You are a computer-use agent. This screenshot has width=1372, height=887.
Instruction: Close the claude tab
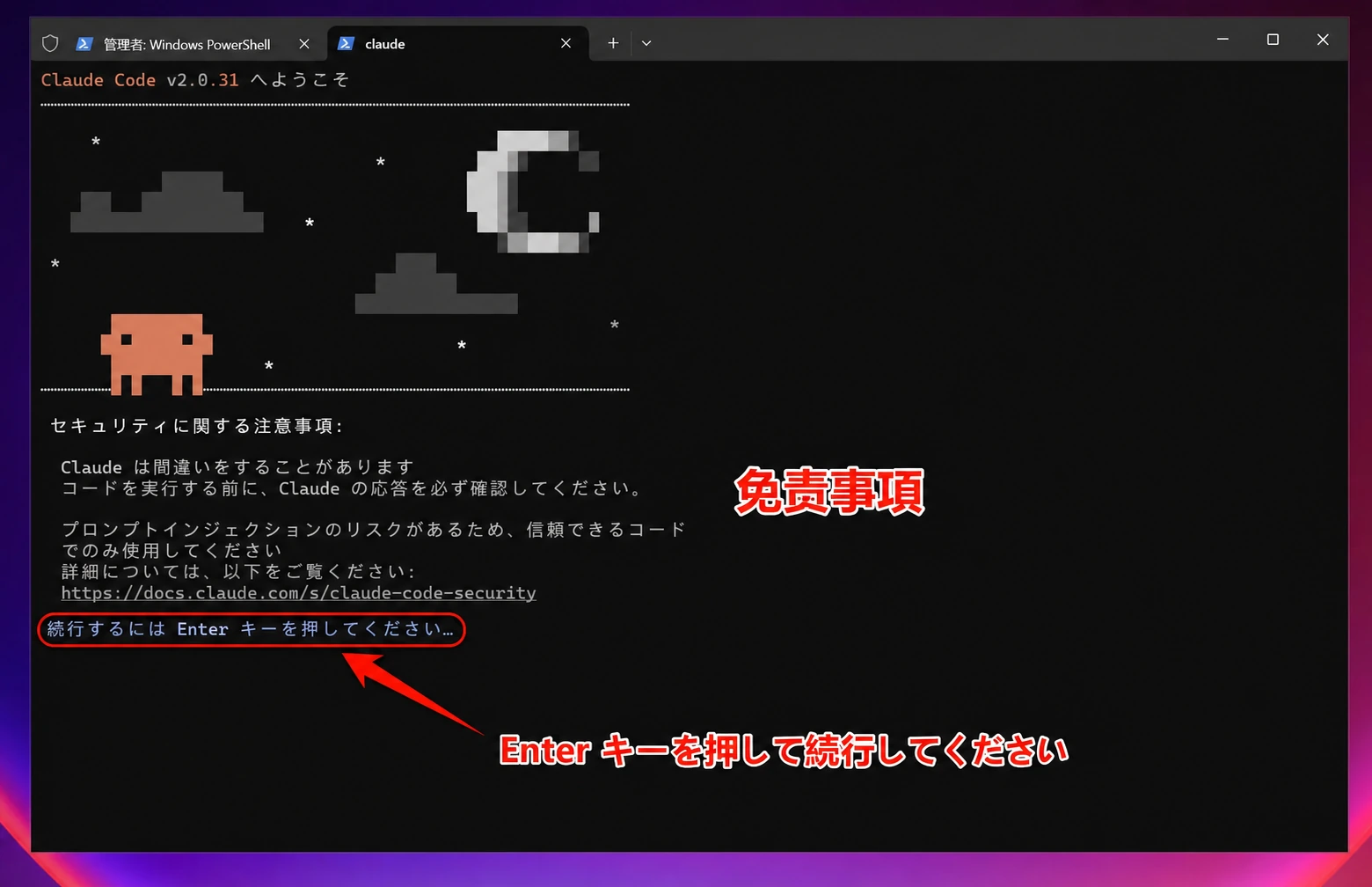tap(566, 43)
